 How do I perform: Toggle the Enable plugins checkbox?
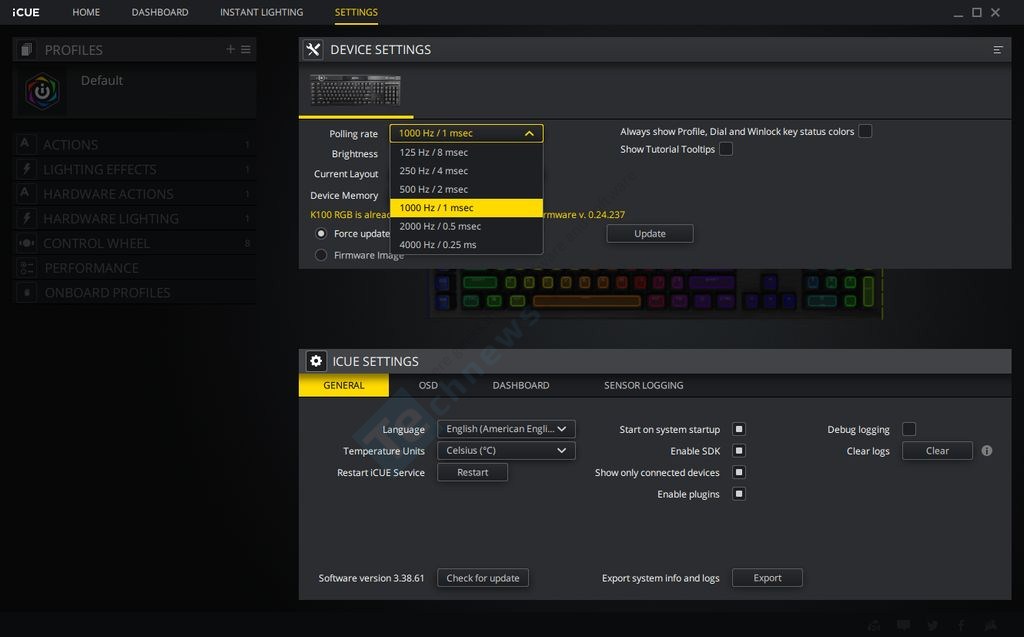[x=739, y=494]
